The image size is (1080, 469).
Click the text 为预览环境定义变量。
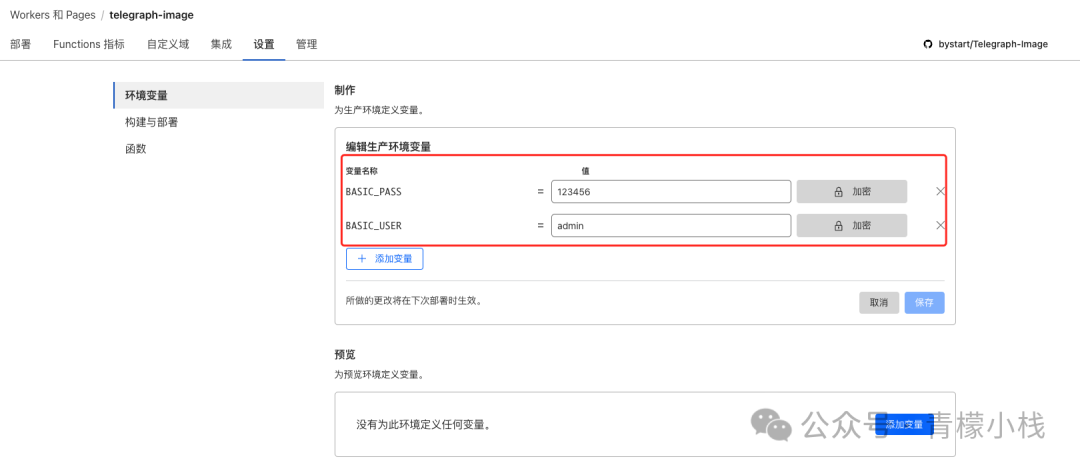pyautogui.click(x=378, y=375)
